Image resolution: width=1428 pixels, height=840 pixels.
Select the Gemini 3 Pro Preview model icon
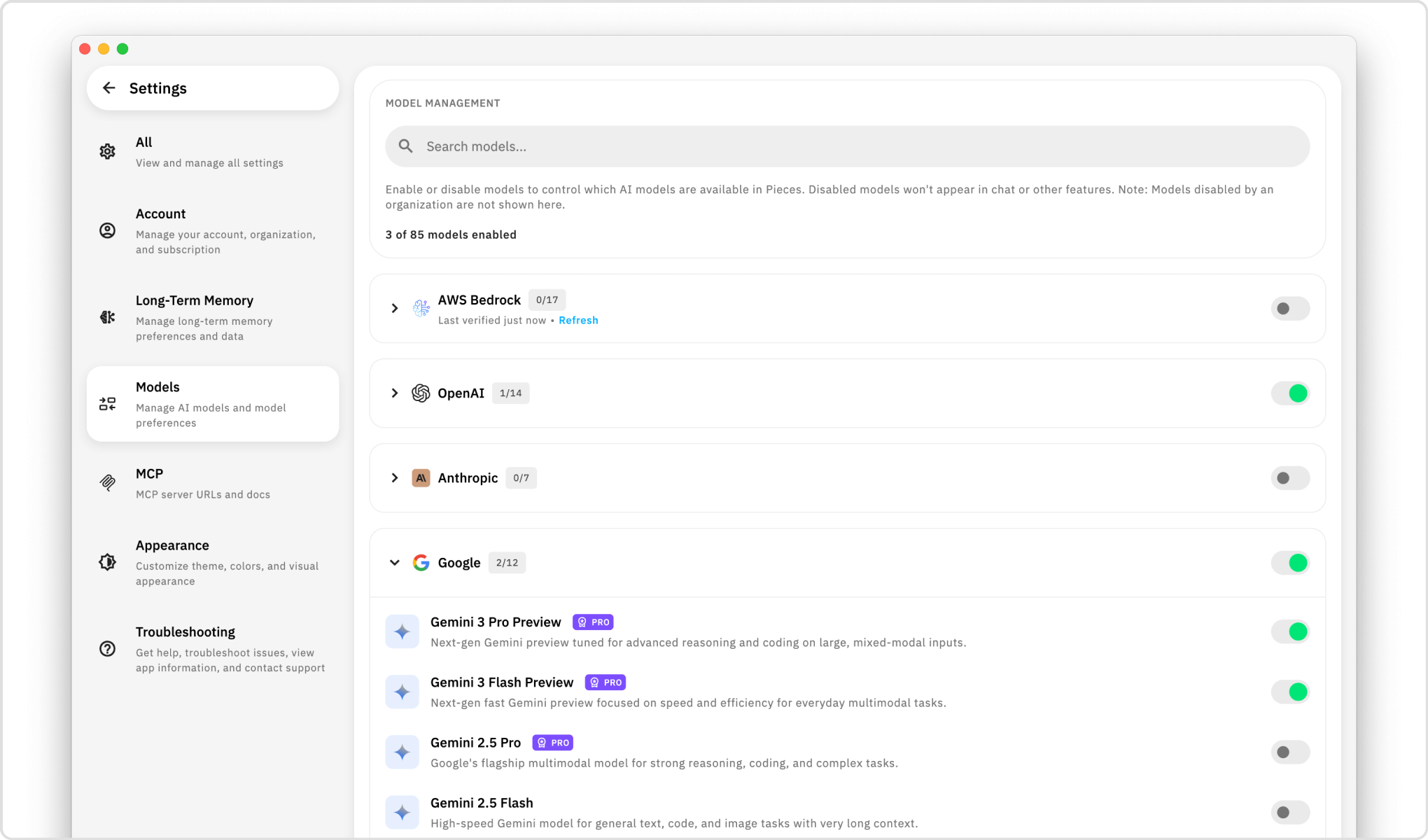click(402, 631)
